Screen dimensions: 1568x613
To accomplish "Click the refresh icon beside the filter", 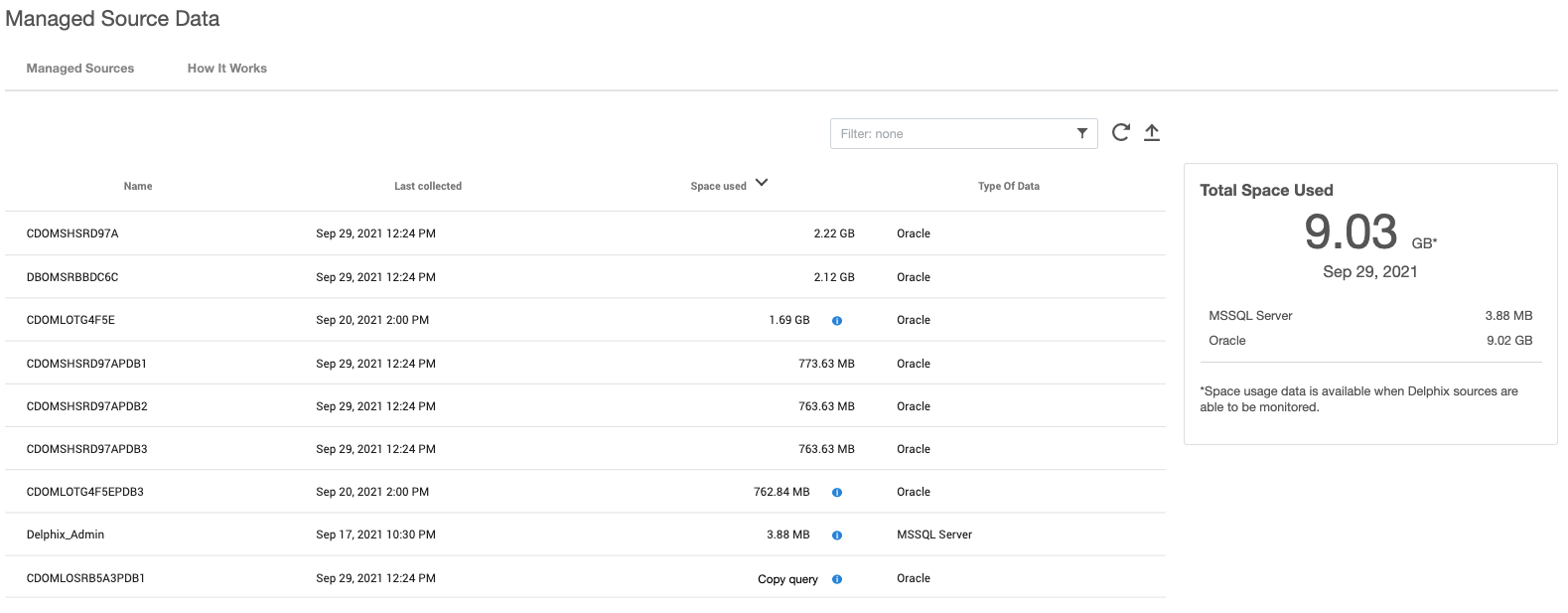I will click(x=1120, y=133).
